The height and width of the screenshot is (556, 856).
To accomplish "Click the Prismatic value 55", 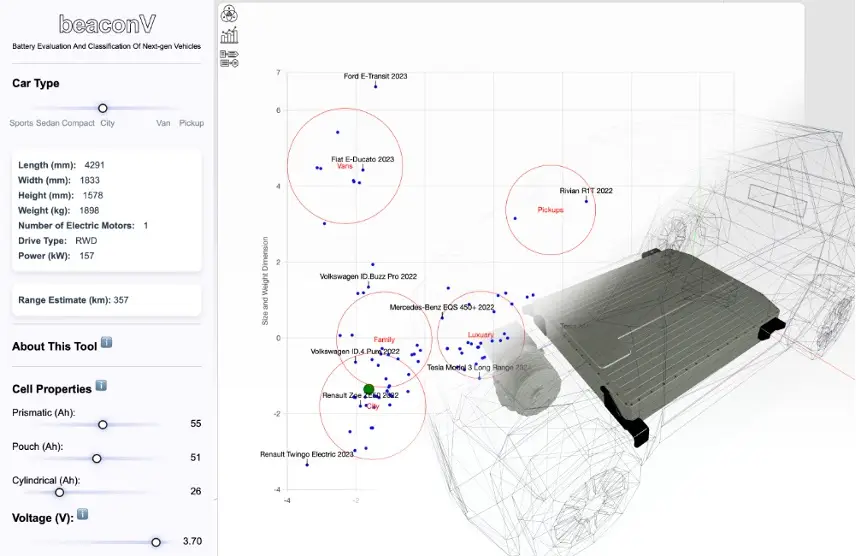I will tap(195, 423).
